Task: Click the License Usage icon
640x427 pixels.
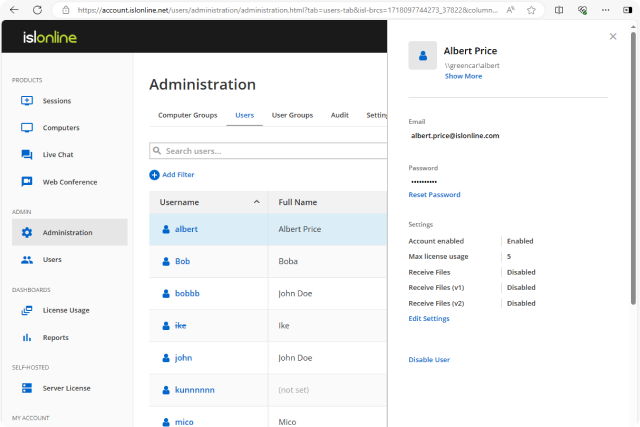Action: point(27,310)
